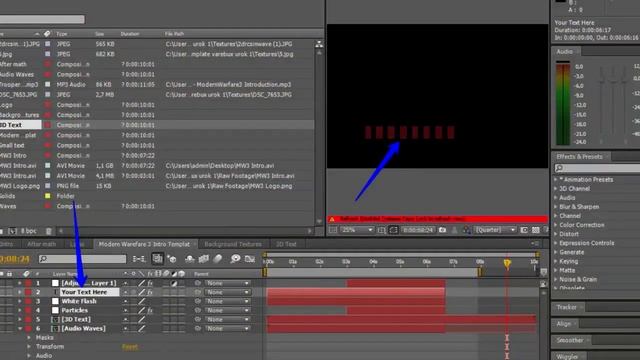Image resolution: width=640 pixels, height=360 pixels.
Task: Click the grid and guide options icon in the viewer
Action: click(x=381, y=230)
